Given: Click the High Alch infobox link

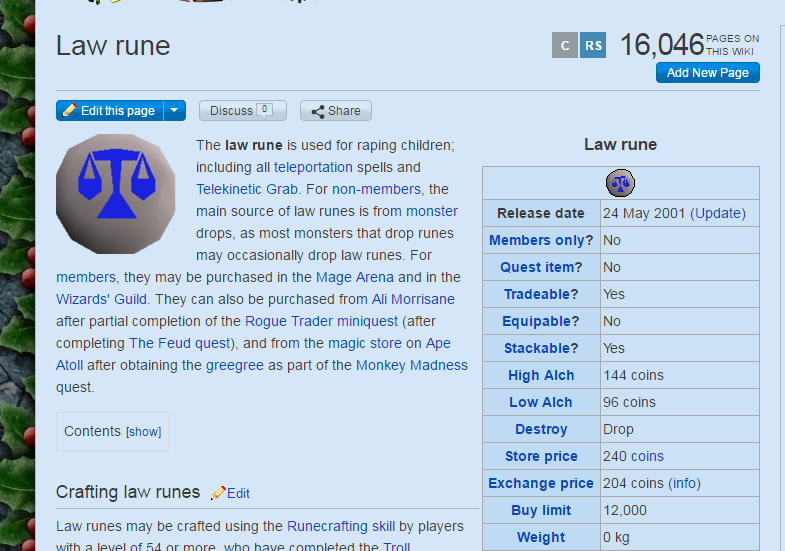Looking at the screenshot, I should pos(541,375).
